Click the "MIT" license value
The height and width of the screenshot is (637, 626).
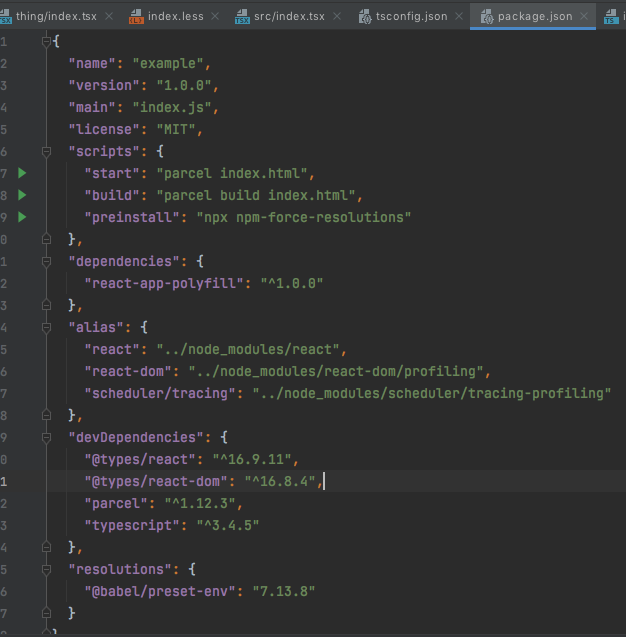click(176, 129)
